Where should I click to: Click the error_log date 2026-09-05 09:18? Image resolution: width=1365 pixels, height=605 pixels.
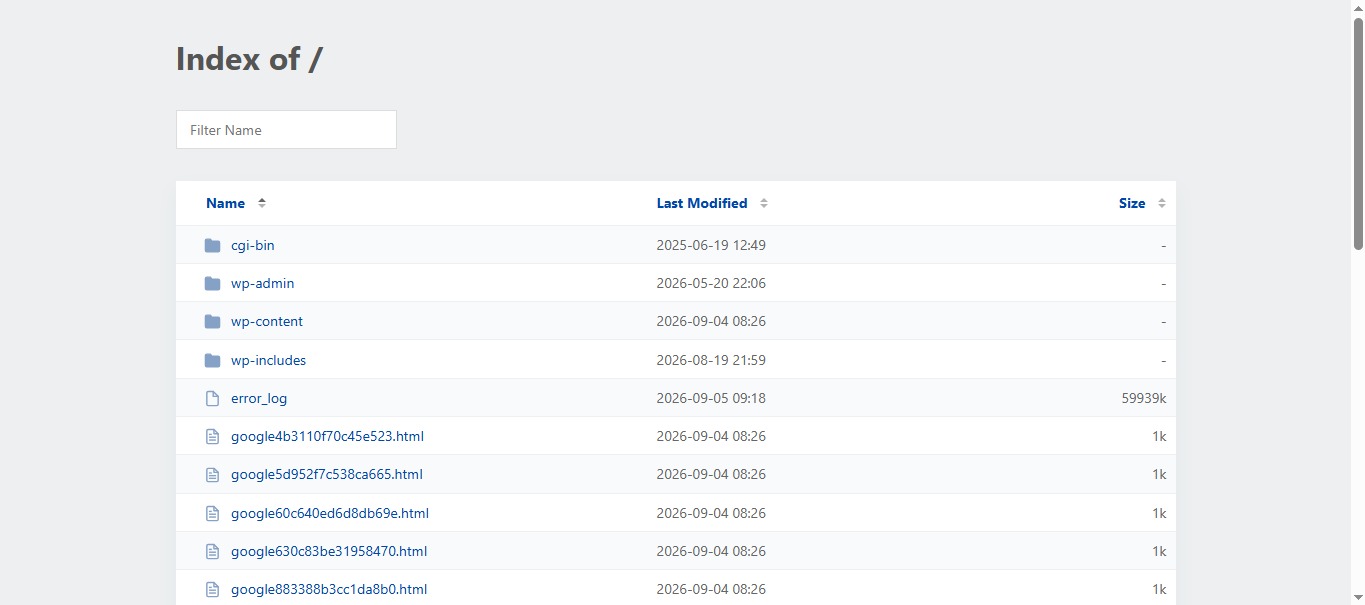(x=711, y=398)
